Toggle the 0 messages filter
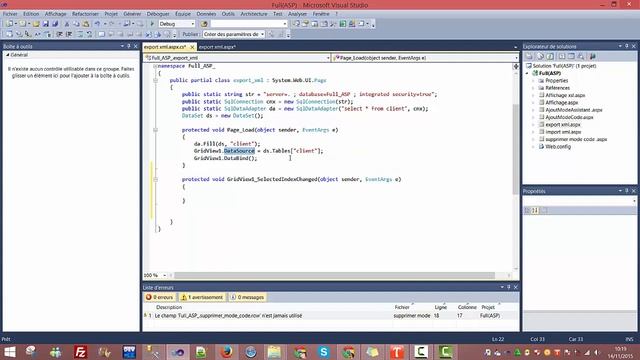This screenshot has width=640, height=360. click(x=247, y=297)
